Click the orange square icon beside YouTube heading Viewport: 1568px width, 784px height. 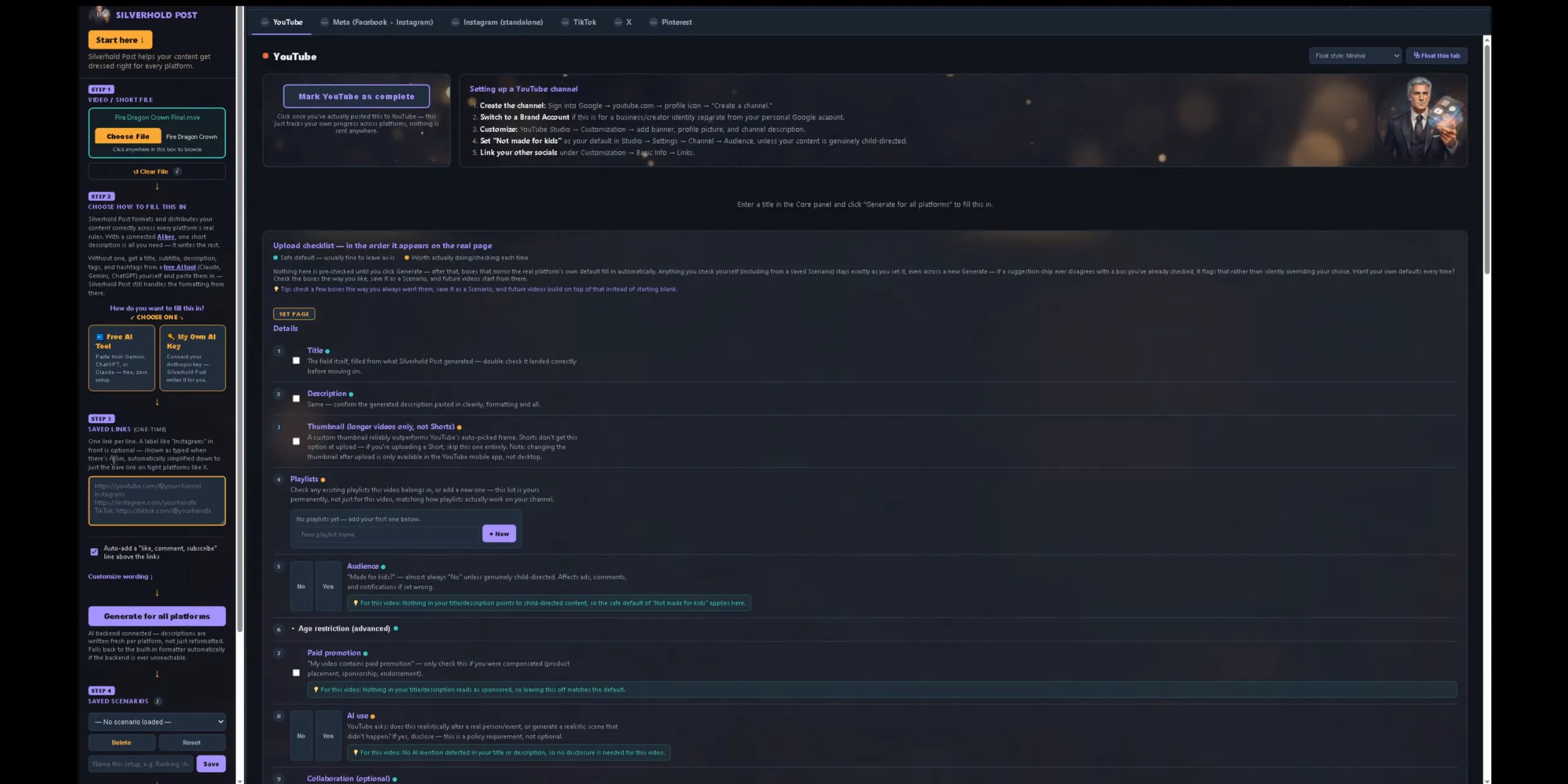point(266,56)
